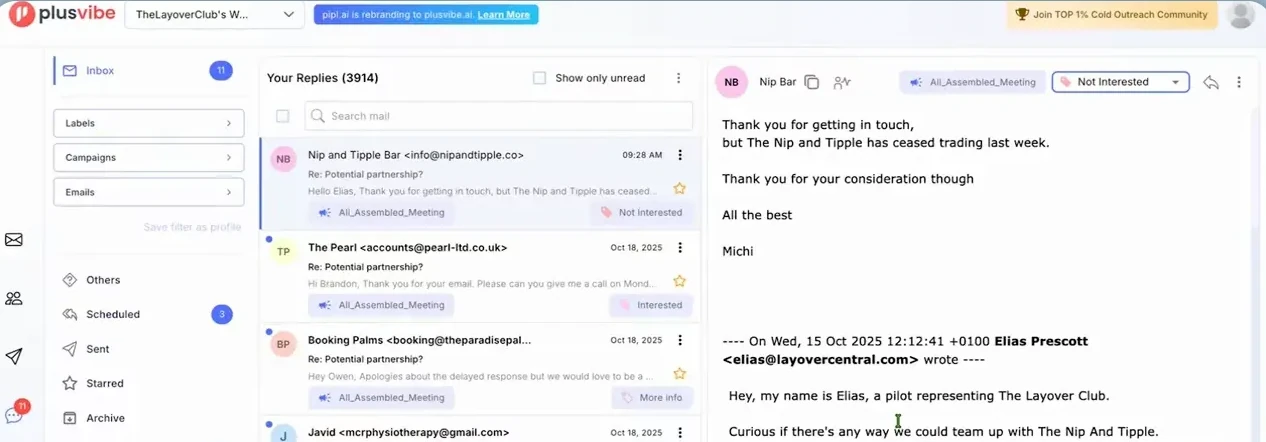Open the Inbox folder
This screenshot has height=442, width=1266.
(x=100, y=71)
